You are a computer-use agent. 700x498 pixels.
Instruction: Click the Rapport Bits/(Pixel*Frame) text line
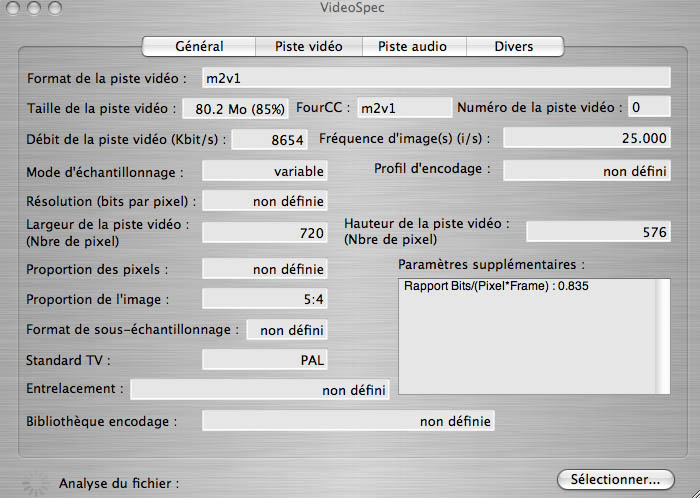point(496,286)
